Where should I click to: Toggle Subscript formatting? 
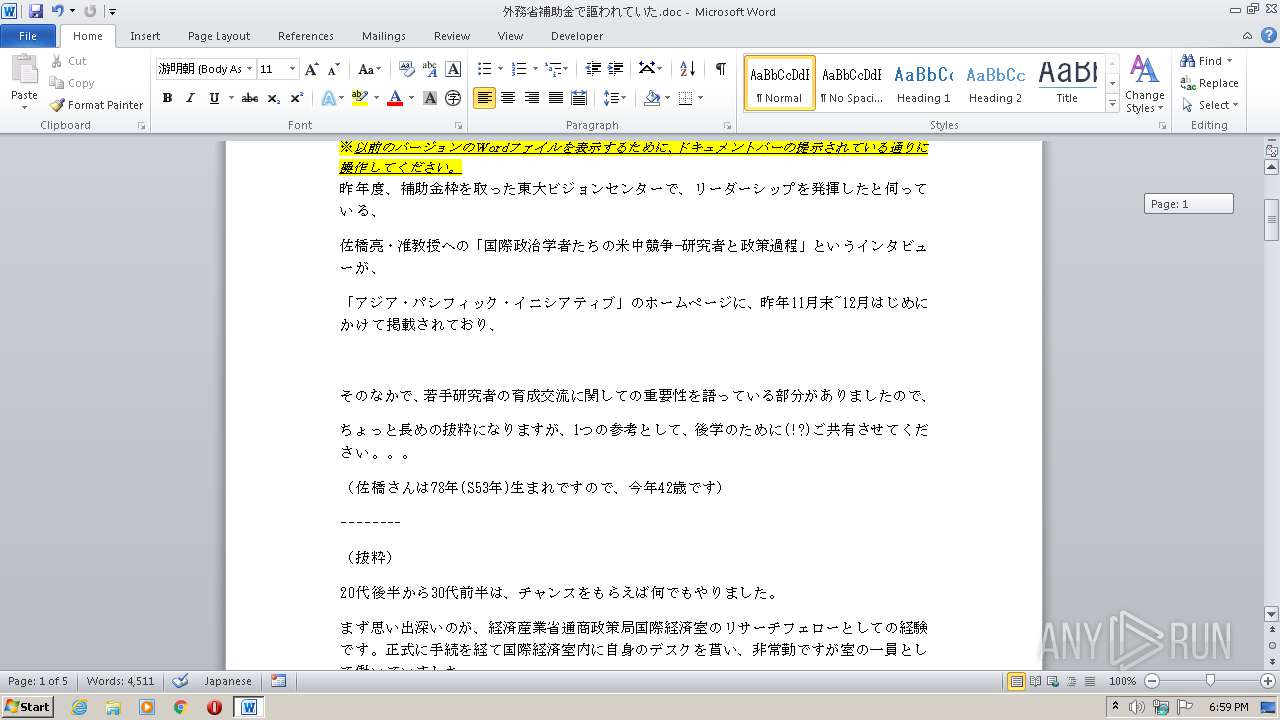tap(273, 98)
